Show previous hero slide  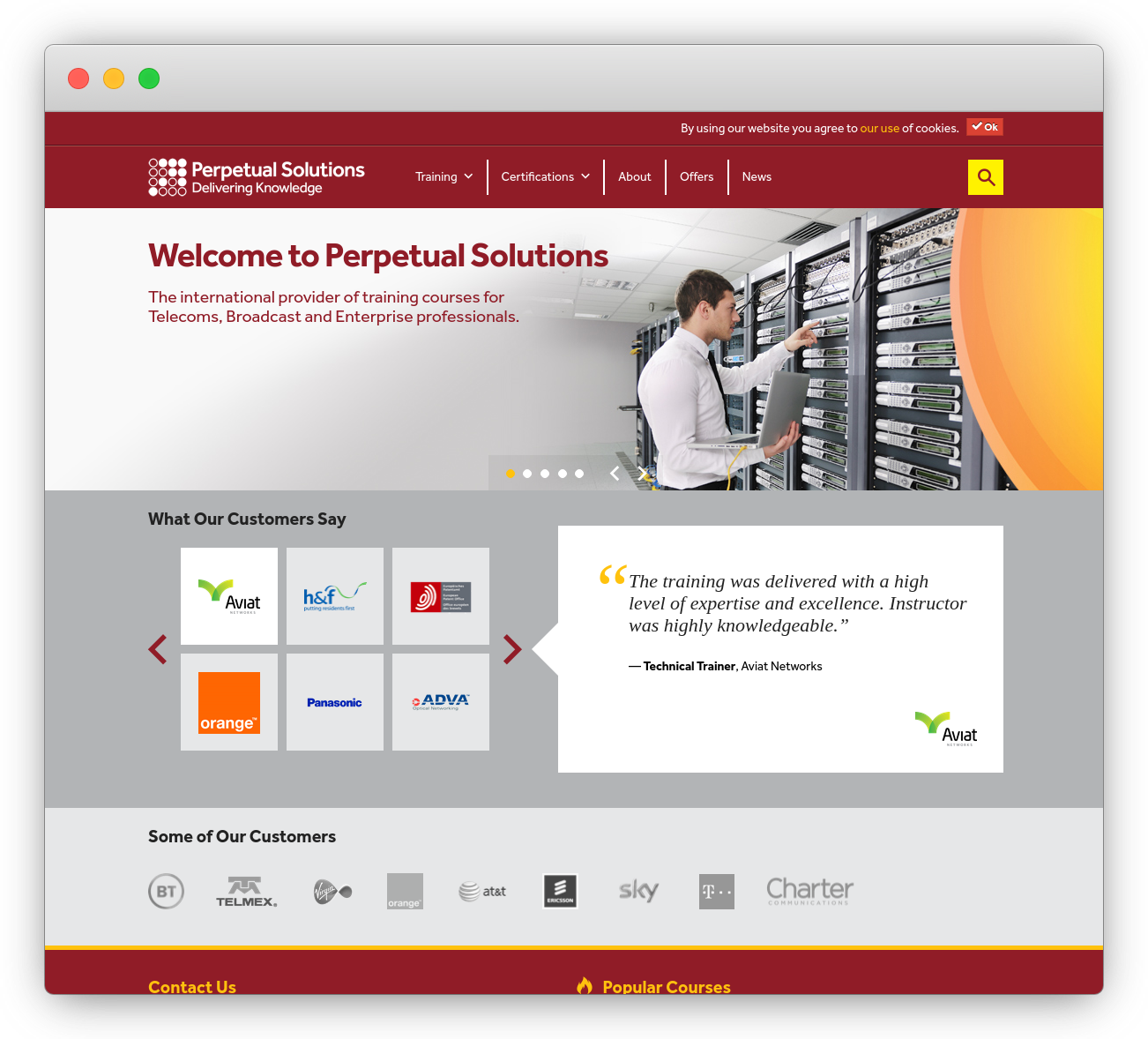[x=615, y=474]
